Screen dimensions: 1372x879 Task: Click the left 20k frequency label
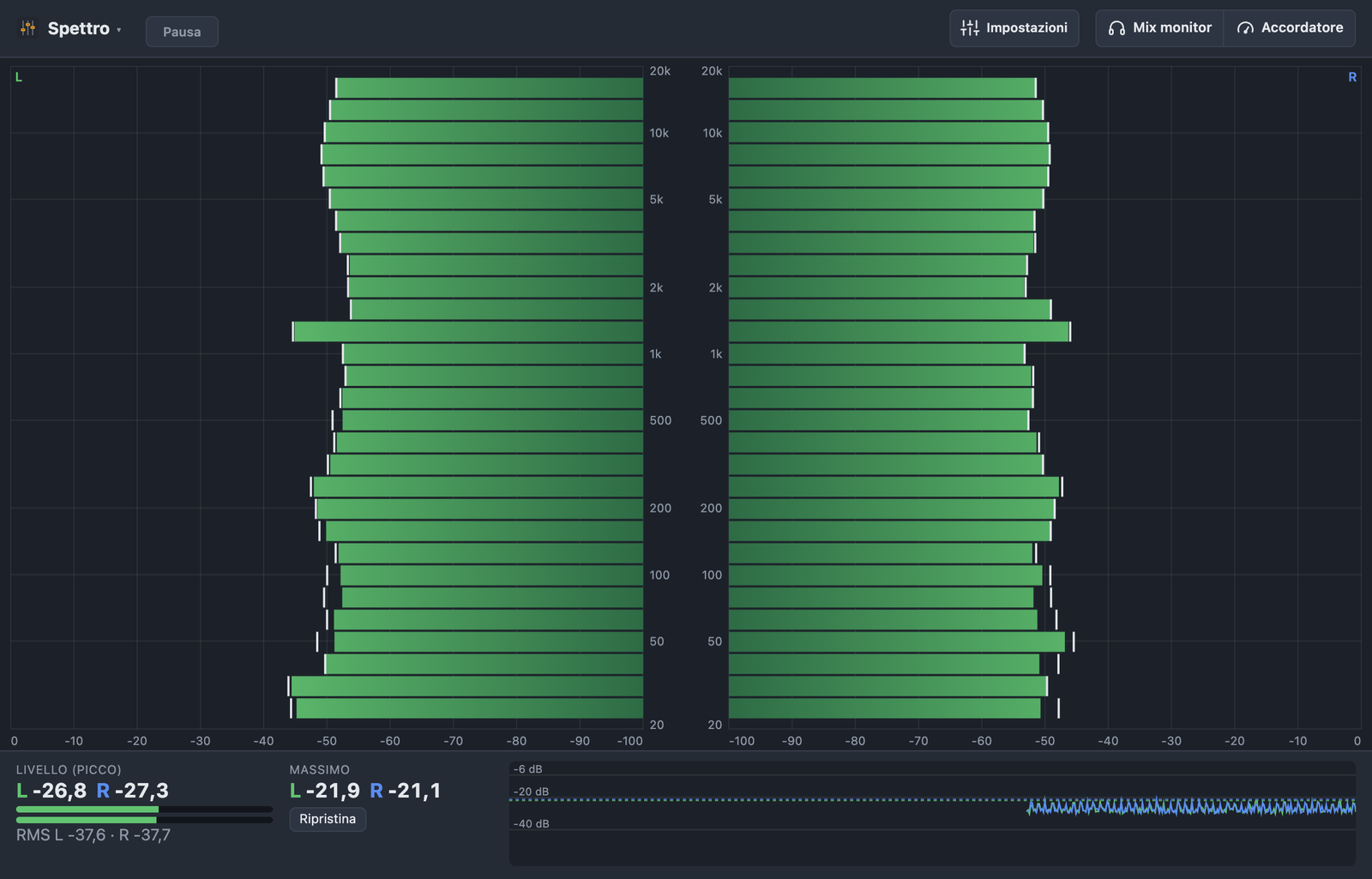coord(659,71)
